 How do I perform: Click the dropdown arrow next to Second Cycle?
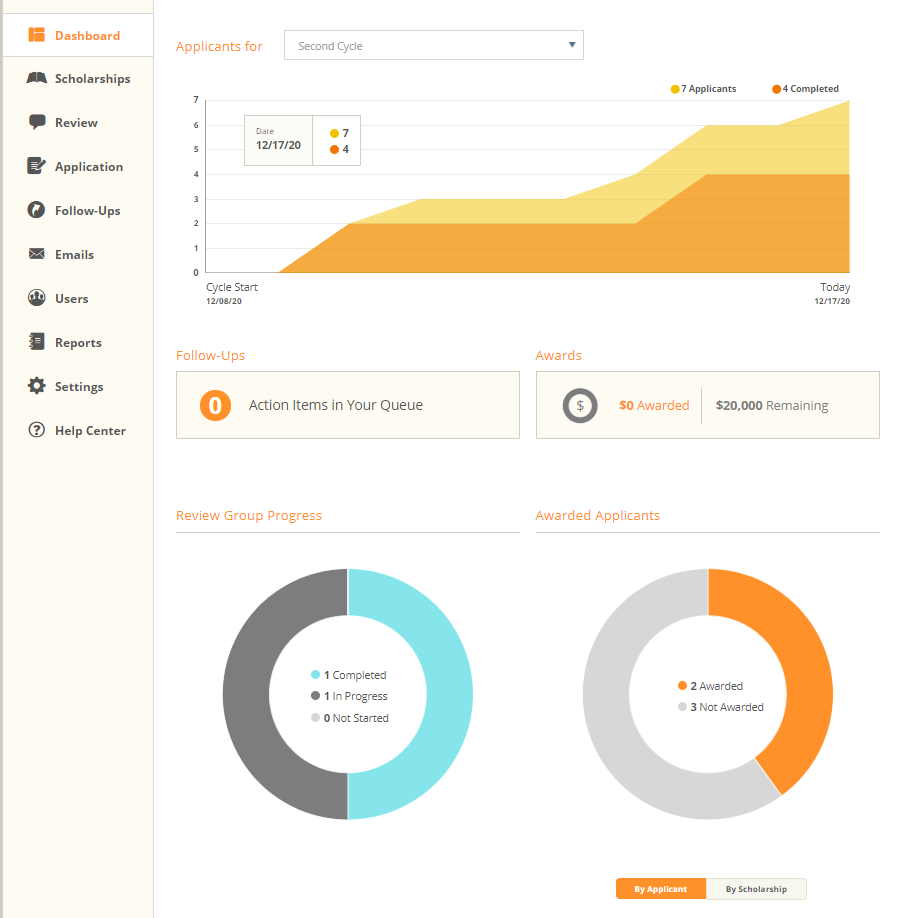click(x=569, y=45)
